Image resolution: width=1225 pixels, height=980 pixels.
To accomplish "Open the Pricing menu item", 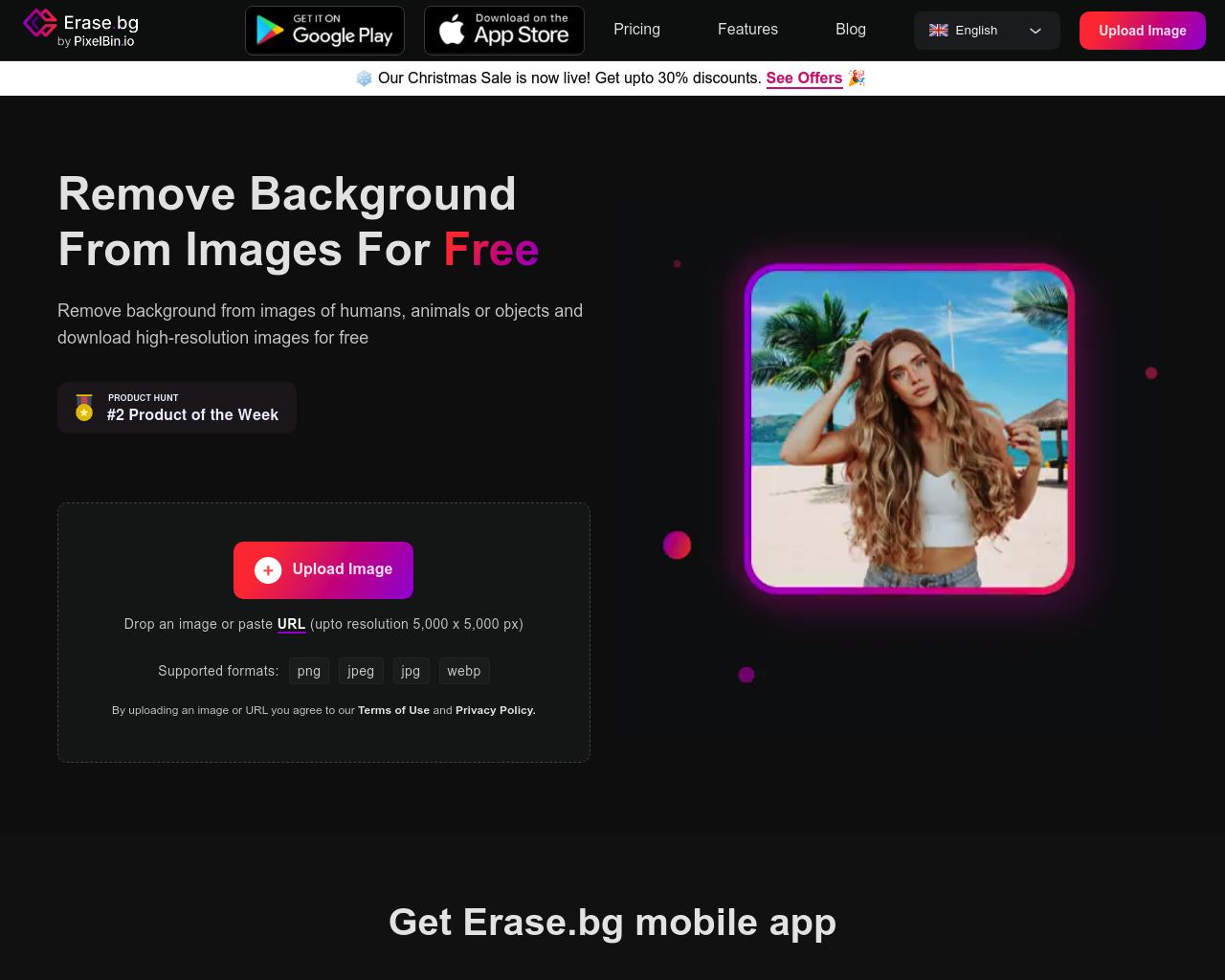I will (636, 30).
